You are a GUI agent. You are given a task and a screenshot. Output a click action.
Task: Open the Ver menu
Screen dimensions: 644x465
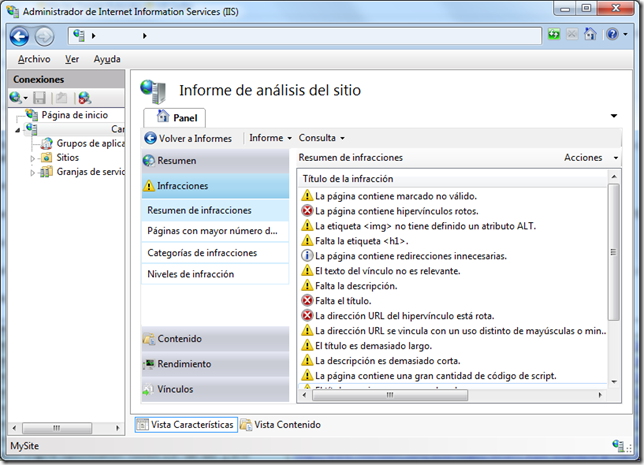point(72,59)
